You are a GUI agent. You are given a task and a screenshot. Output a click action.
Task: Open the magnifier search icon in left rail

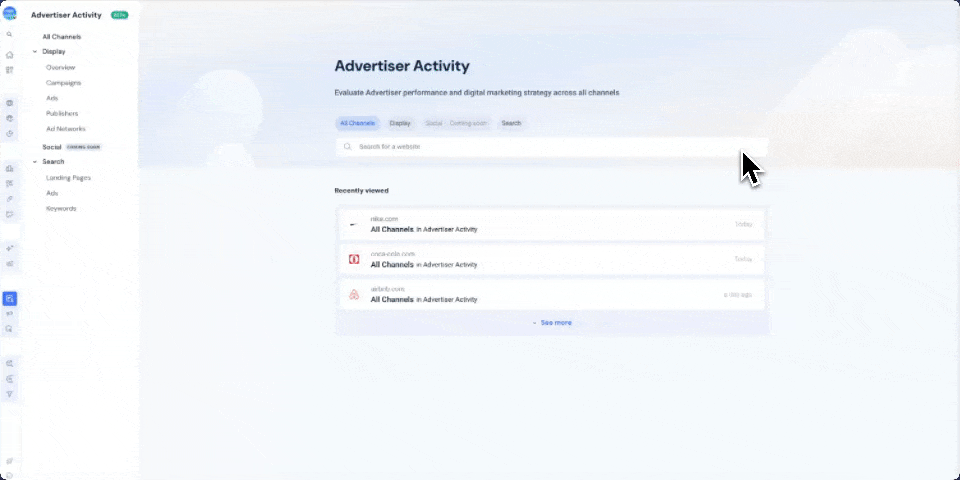[x=9, y=34]
